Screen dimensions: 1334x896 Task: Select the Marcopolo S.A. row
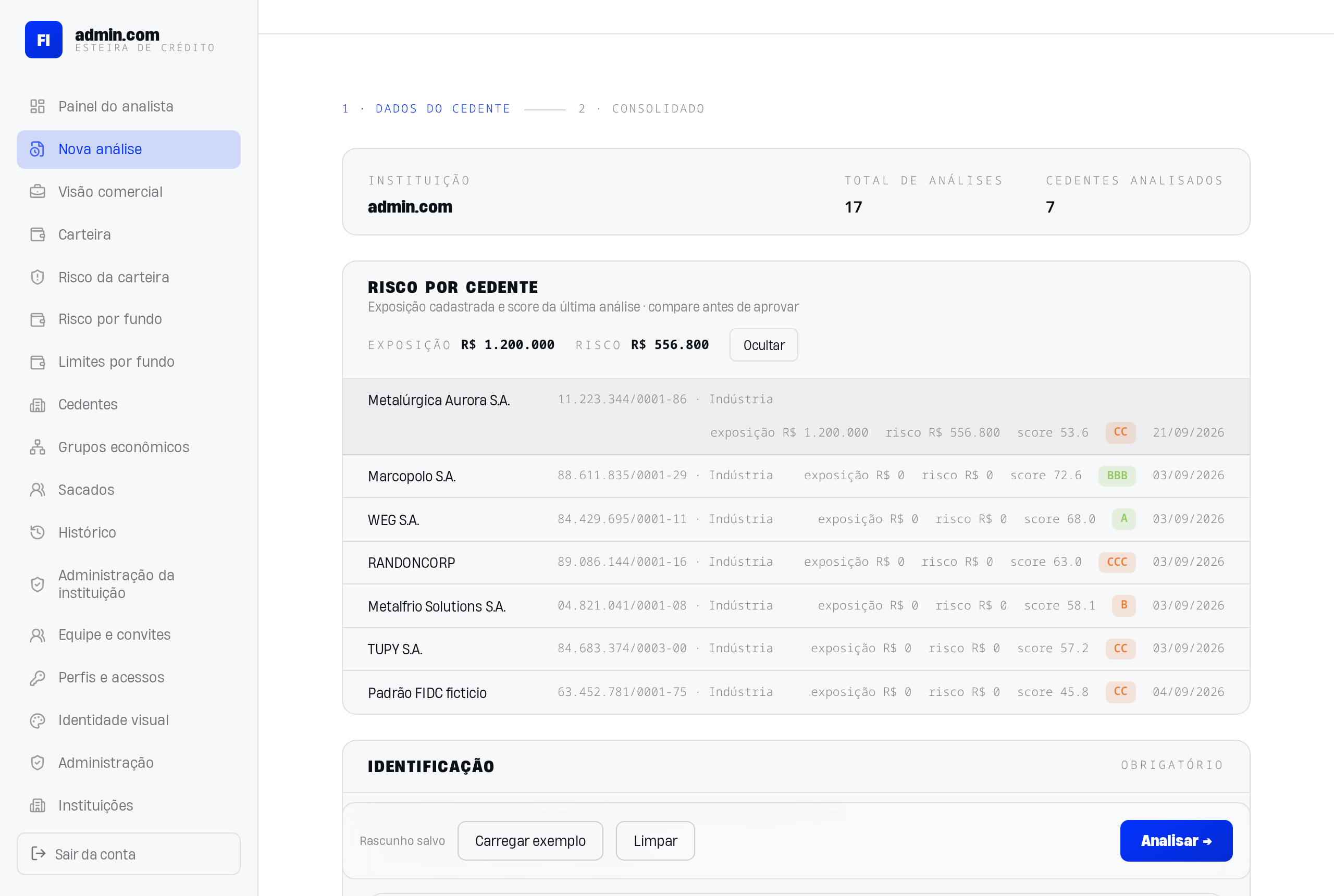pos(796,476)
